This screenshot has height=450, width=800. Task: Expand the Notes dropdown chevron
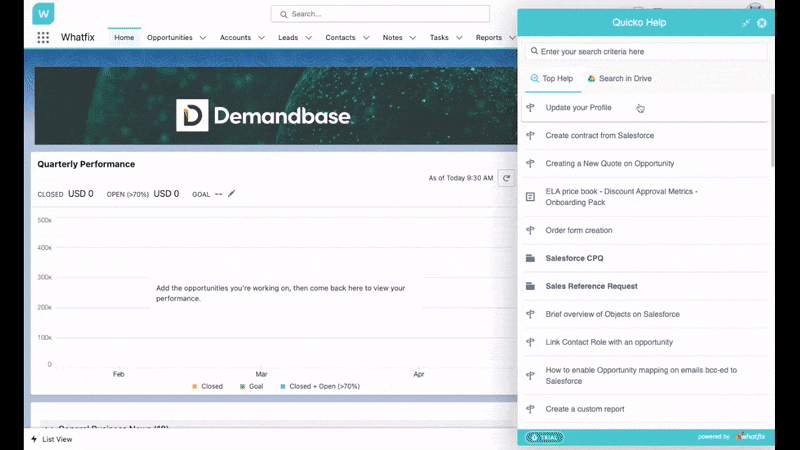tap(413, 38)
